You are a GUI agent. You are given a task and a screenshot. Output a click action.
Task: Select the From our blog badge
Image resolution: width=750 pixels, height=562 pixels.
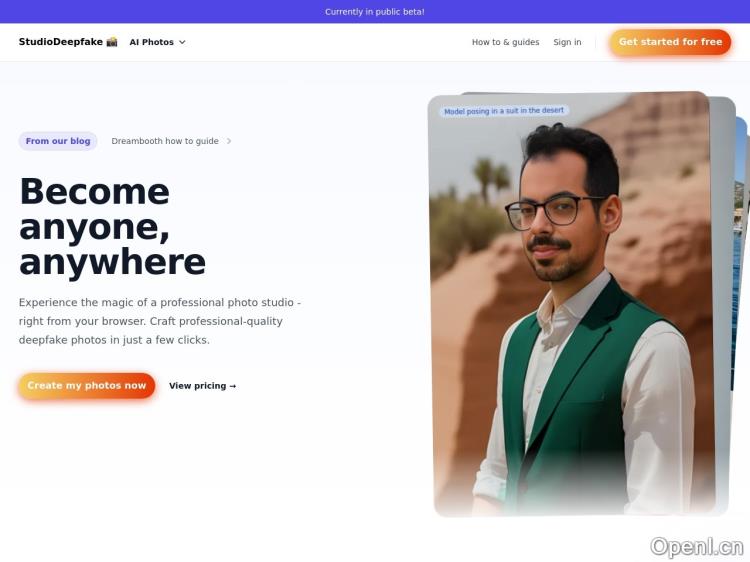pos(58,141)
